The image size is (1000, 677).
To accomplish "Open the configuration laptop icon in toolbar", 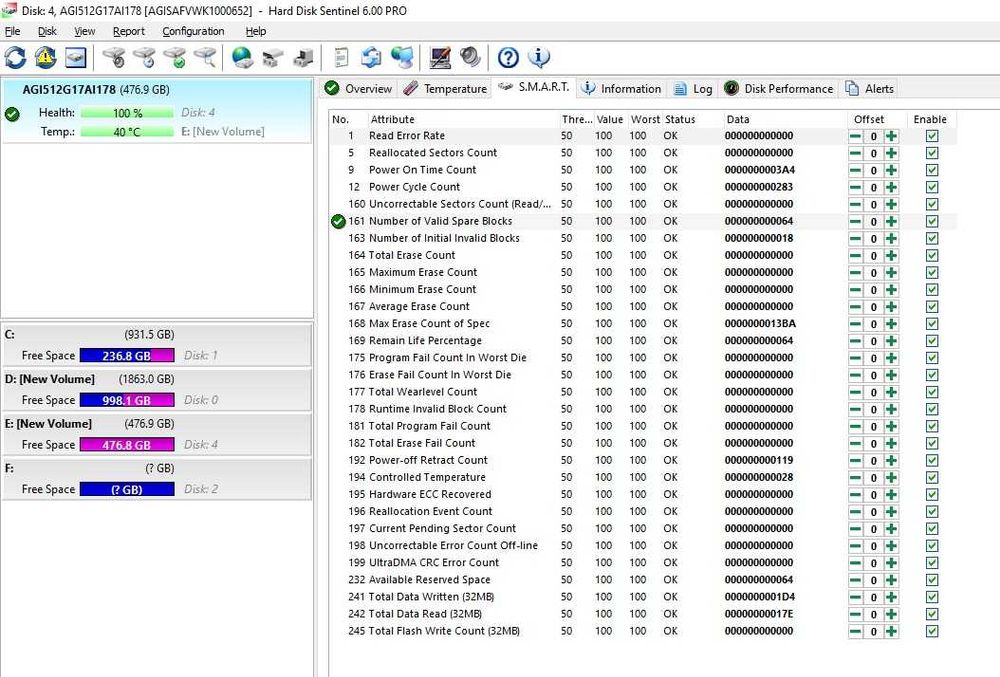I will tap(440, 57).
